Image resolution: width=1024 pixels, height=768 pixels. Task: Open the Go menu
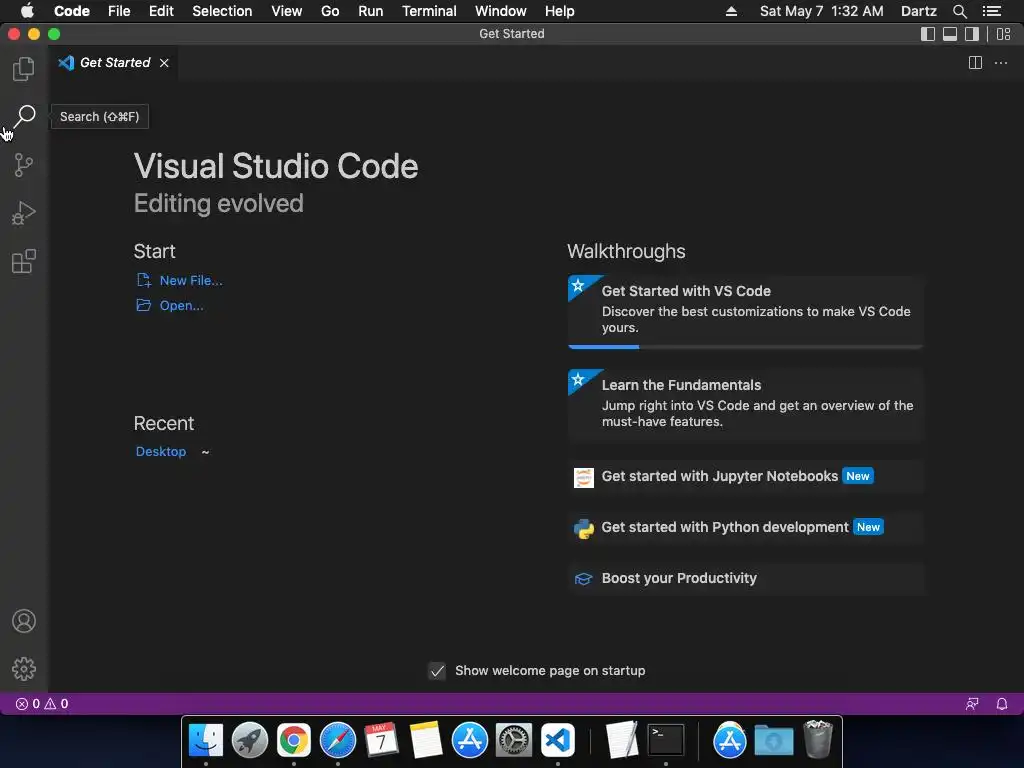coord(330,11)
